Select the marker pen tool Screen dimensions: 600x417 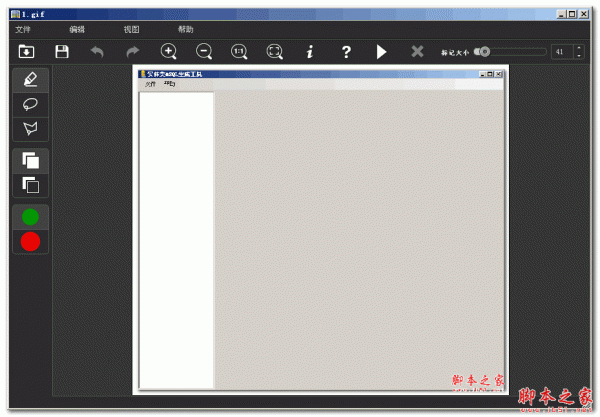pyautogui.click(x=30, y=80)
